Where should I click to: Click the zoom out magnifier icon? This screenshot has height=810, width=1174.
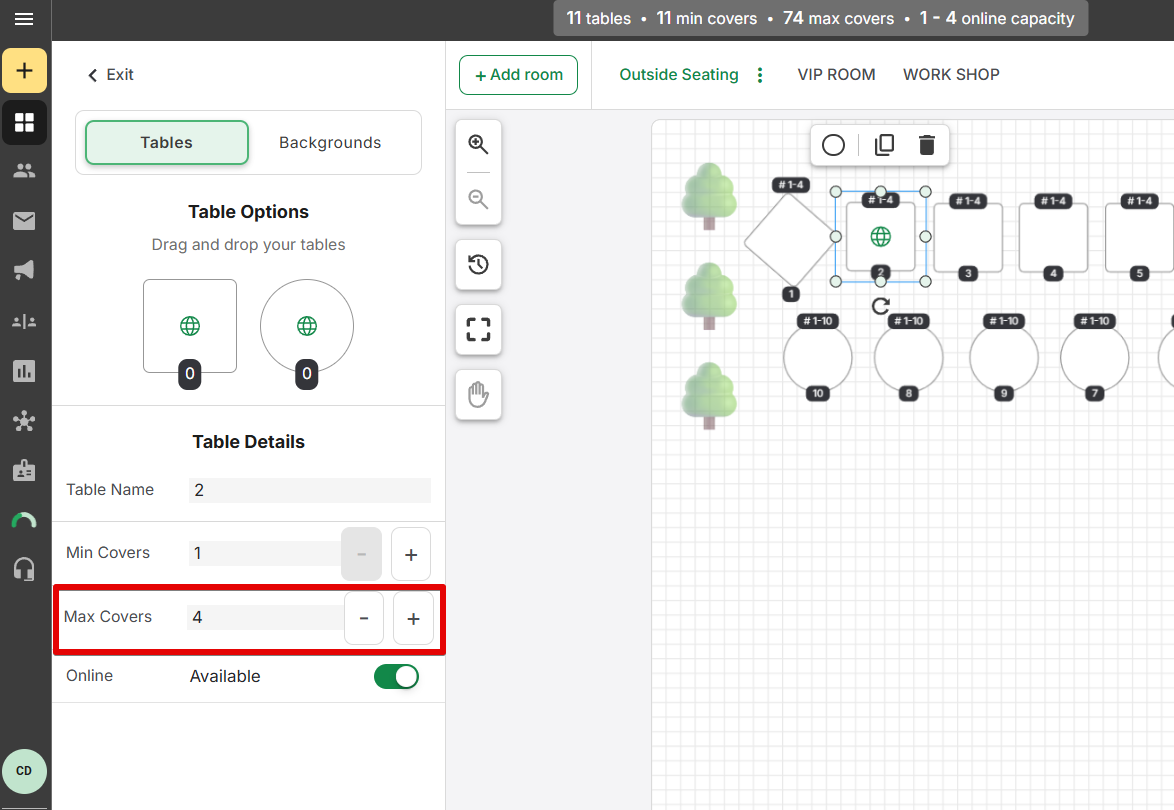pyautogui.click(x=478, y=199)
